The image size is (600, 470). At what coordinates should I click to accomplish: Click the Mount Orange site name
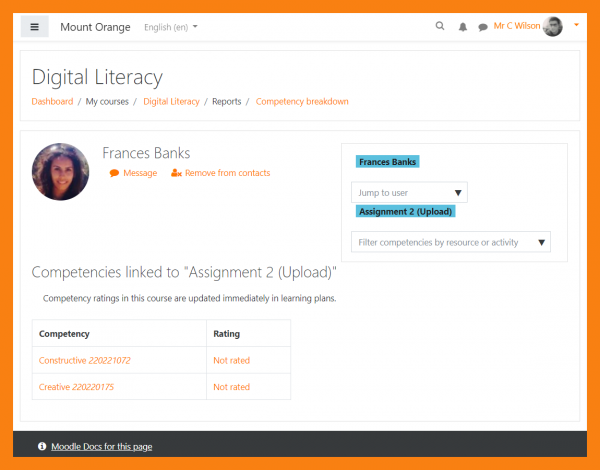pyautogui.click(x=95, y=27)
